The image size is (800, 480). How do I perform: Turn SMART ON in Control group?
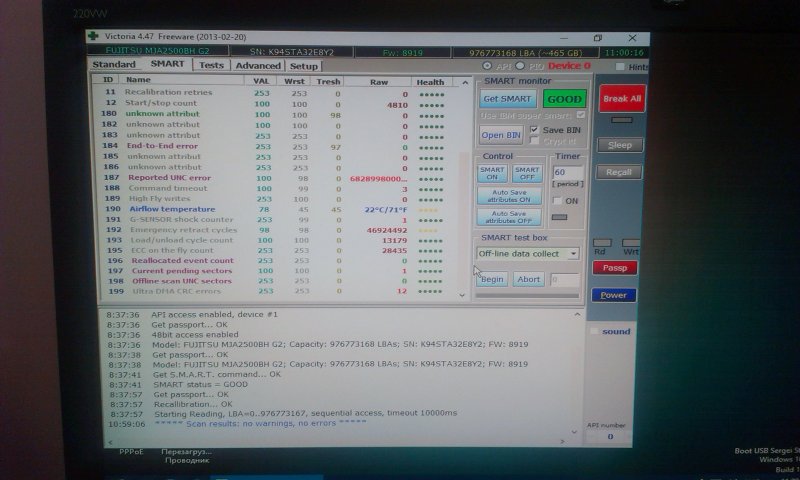[x=492, y=173]
